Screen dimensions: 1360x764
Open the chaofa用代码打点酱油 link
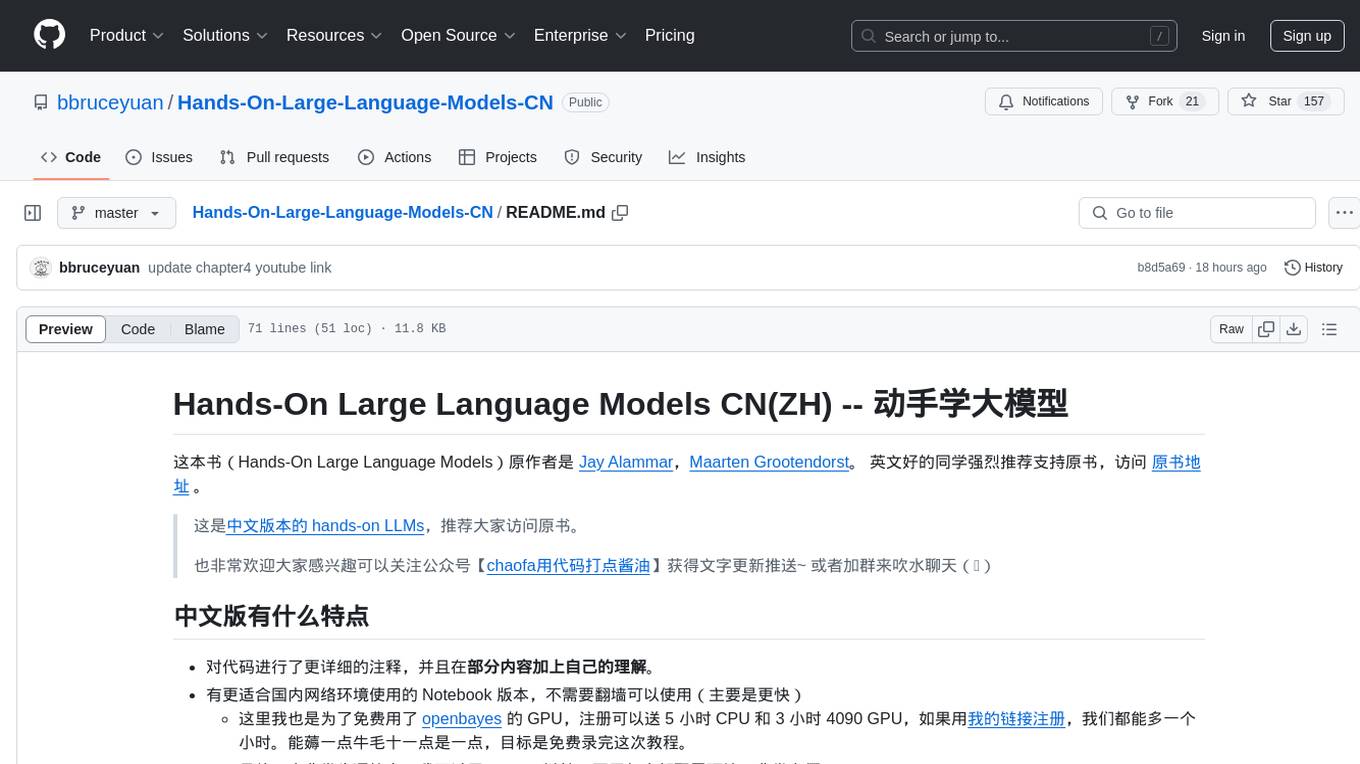[x=568, y=565]
